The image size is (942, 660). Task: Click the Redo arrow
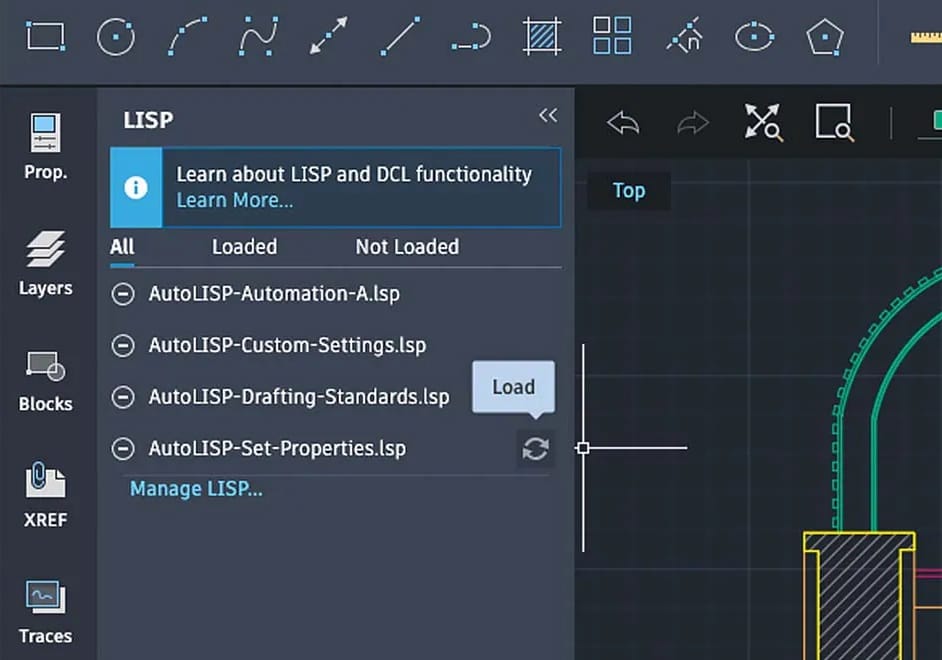coord(693,123)
